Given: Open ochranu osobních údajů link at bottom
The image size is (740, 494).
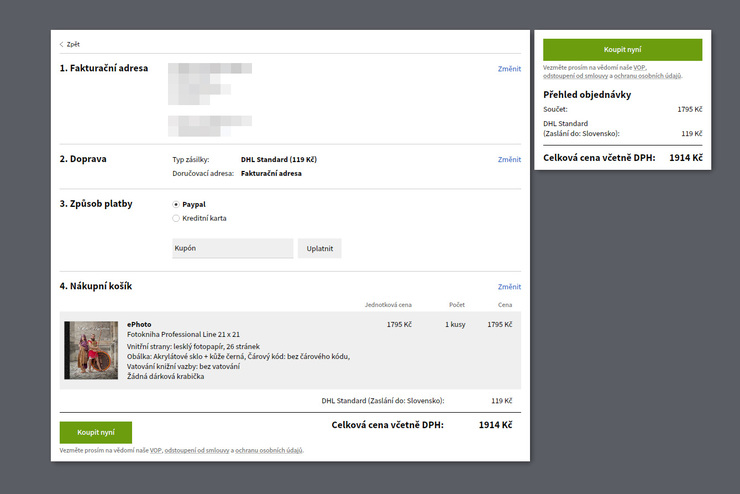Looking at the screenshot, I should (269, 450).
